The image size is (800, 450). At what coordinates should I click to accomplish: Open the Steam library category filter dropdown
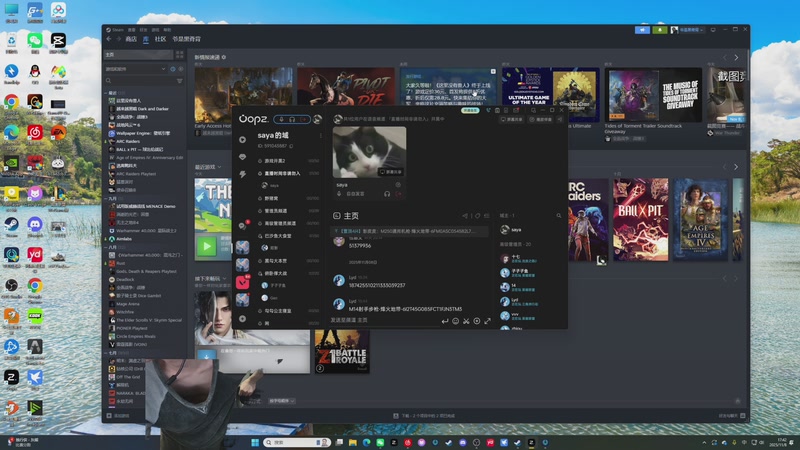[136, 69]
